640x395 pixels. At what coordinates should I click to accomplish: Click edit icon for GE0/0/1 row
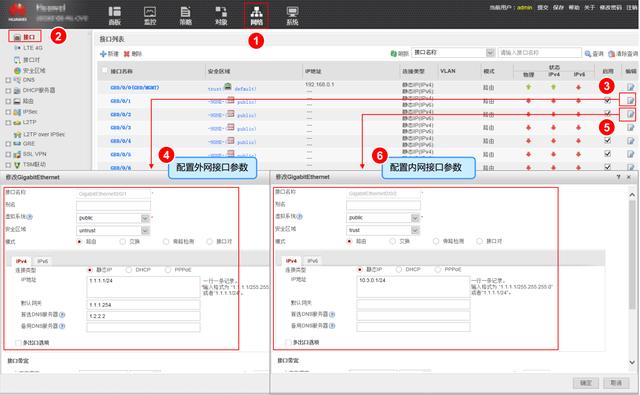pos(631,100)
